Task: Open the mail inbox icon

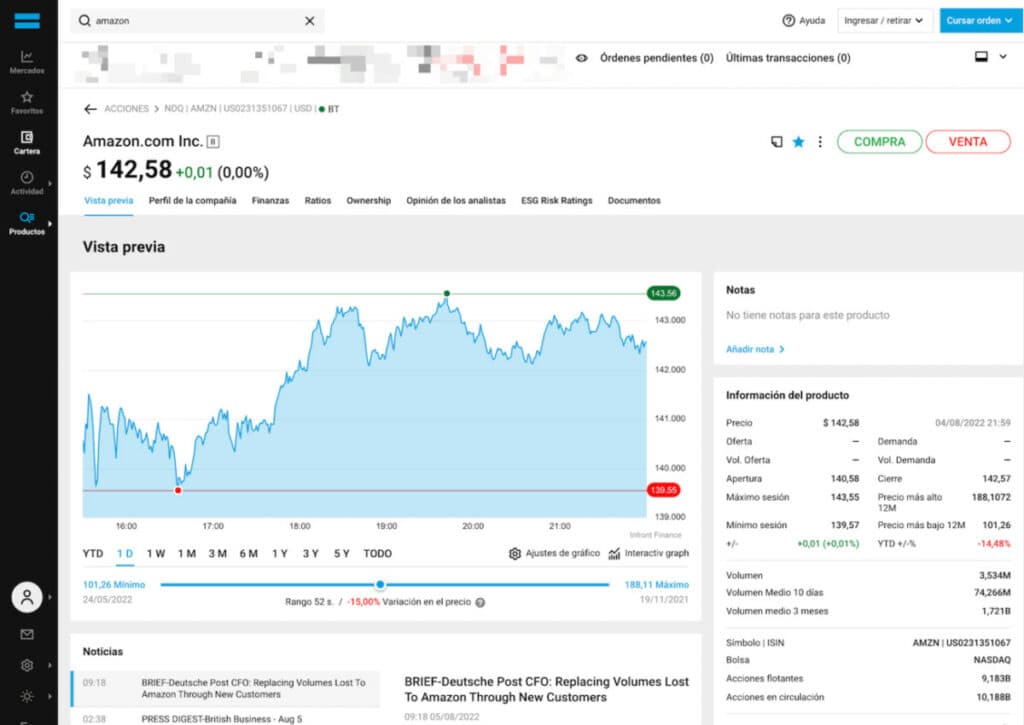Action: pos(27,634)
